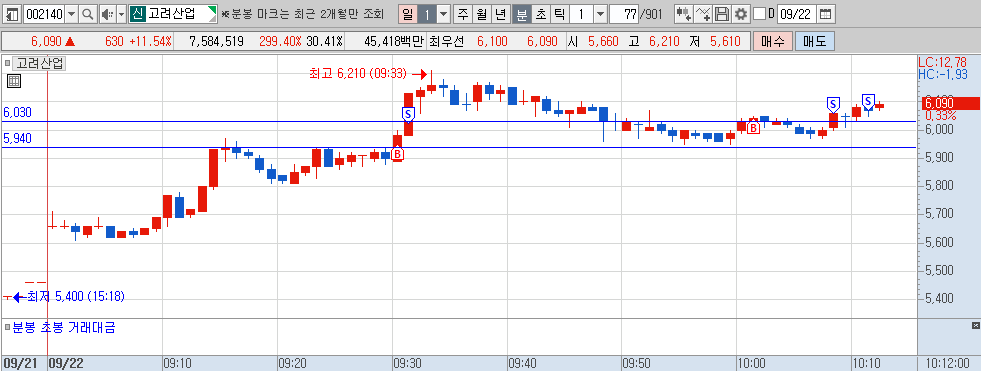The height and width of the screenshot is (371, 981).
Task: Click the 시 5,660 opening price
Action: (x=593, y=42)
